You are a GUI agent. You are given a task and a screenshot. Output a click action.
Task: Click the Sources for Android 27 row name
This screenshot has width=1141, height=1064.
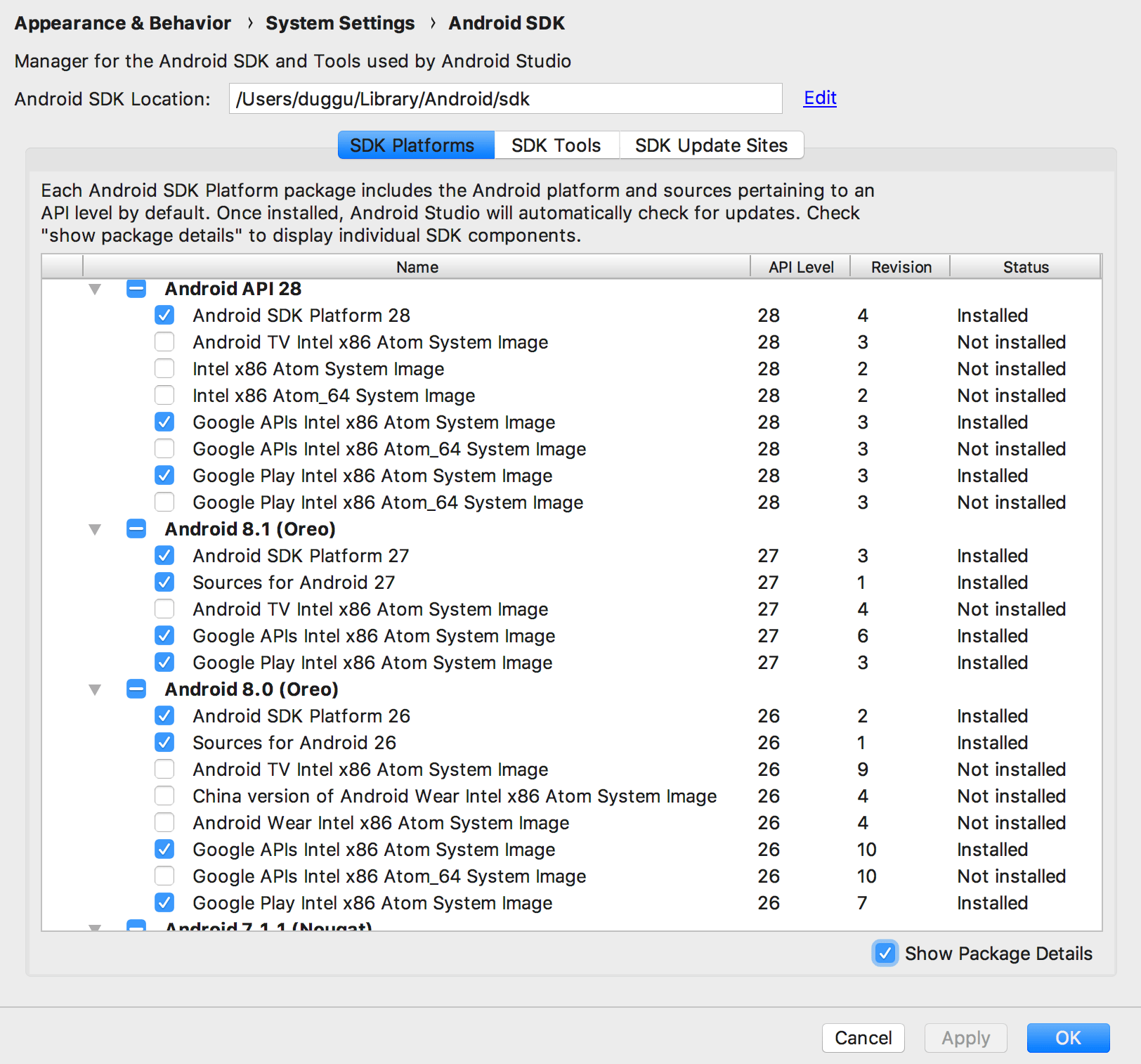point(294,583)
